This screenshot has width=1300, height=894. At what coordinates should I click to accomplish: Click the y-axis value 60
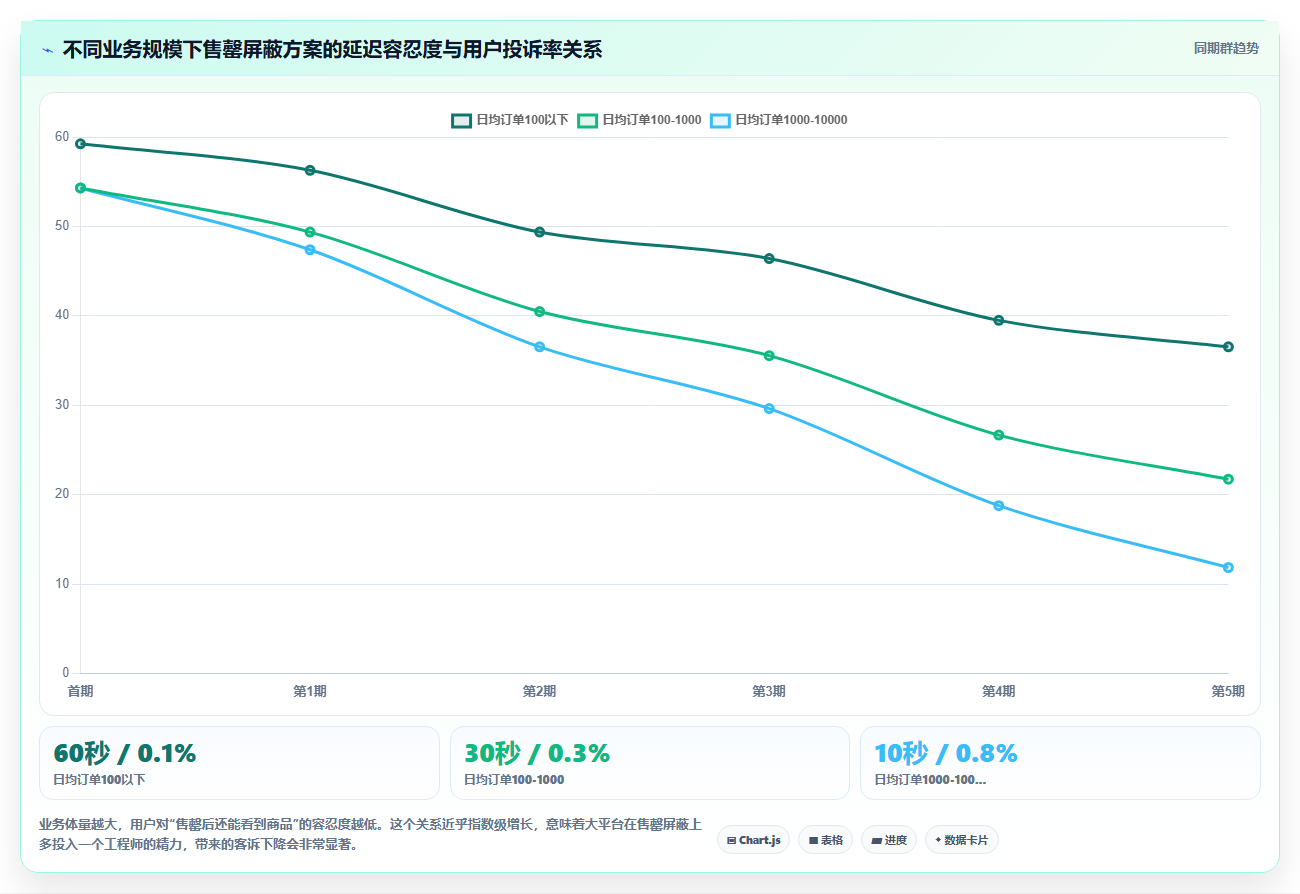[62, 137]
